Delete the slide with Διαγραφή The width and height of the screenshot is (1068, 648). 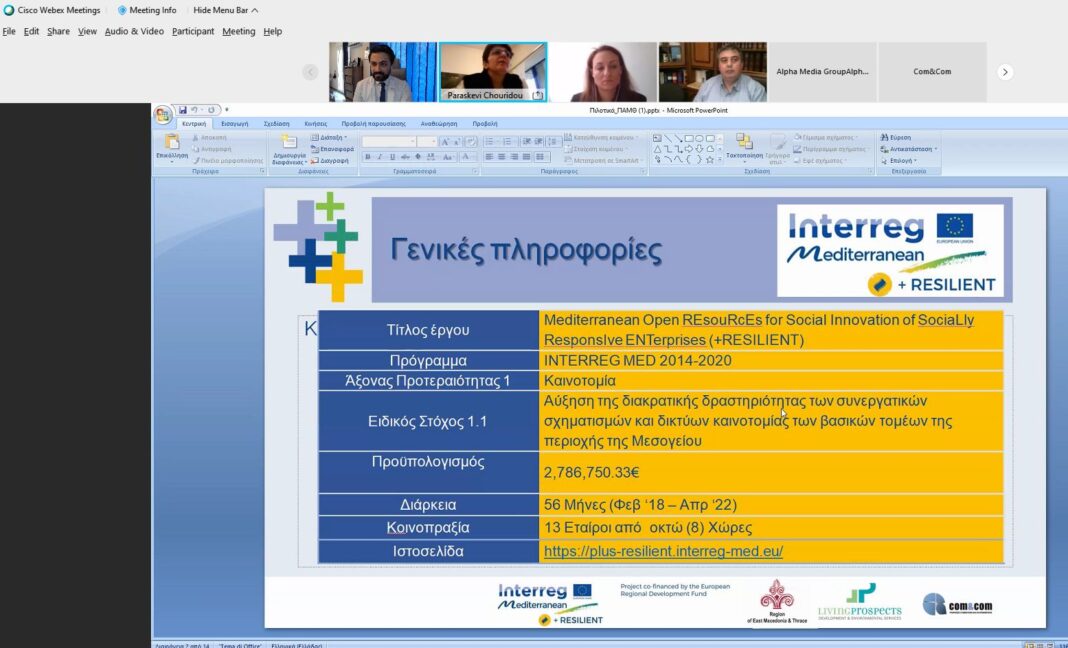[330, 161]
